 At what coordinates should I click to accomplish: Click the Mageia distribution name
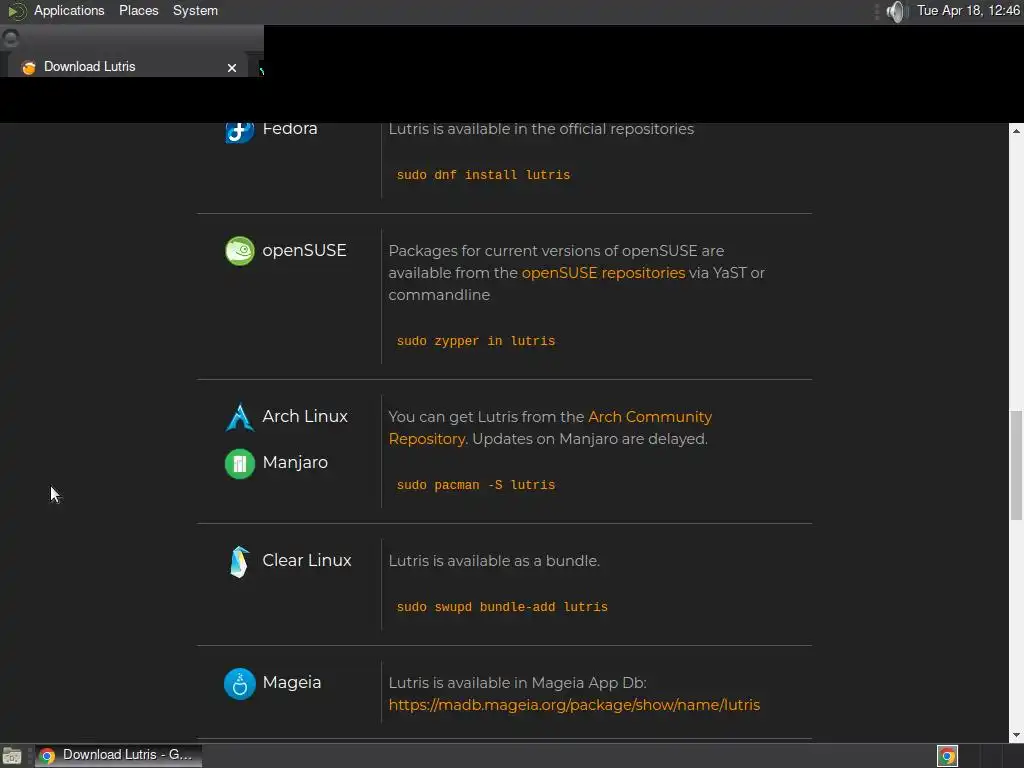click(292, 683)
